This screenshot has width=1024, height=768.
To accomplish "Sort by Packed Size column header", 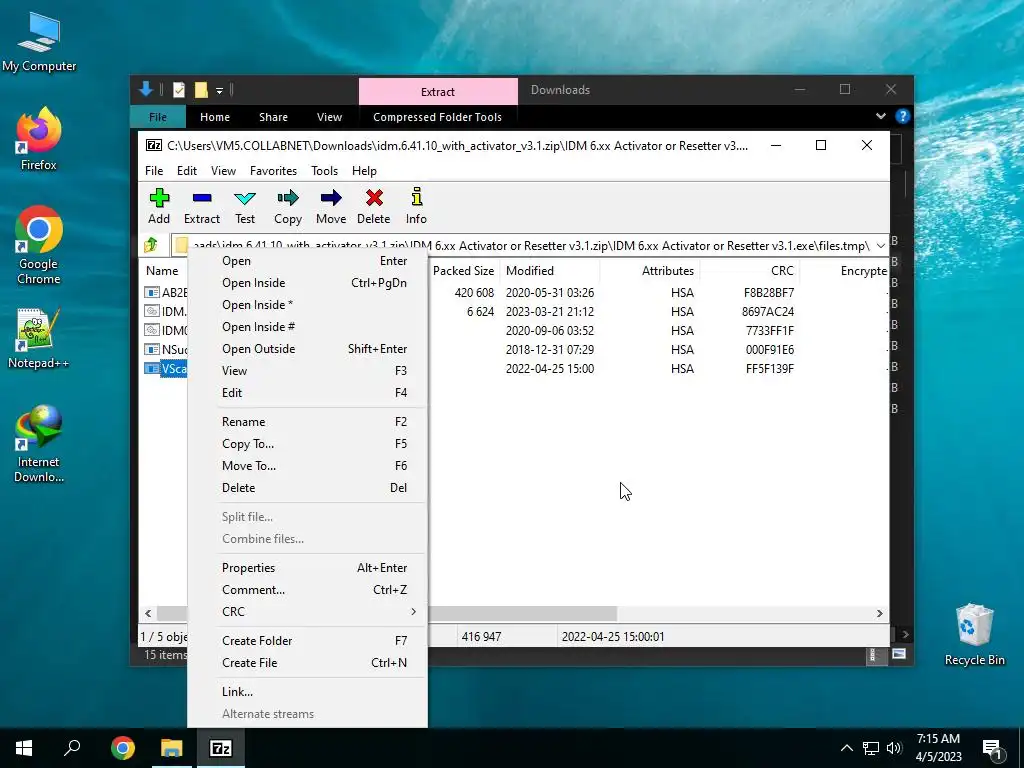I will (x=463, y=270).
